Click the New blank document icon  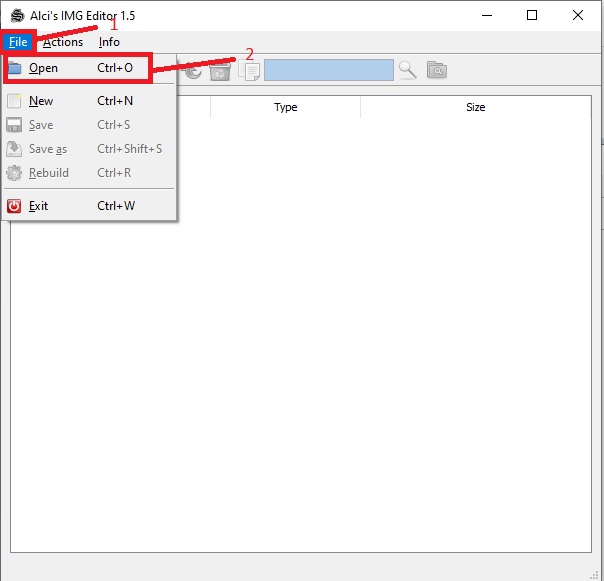click(14, 101)
